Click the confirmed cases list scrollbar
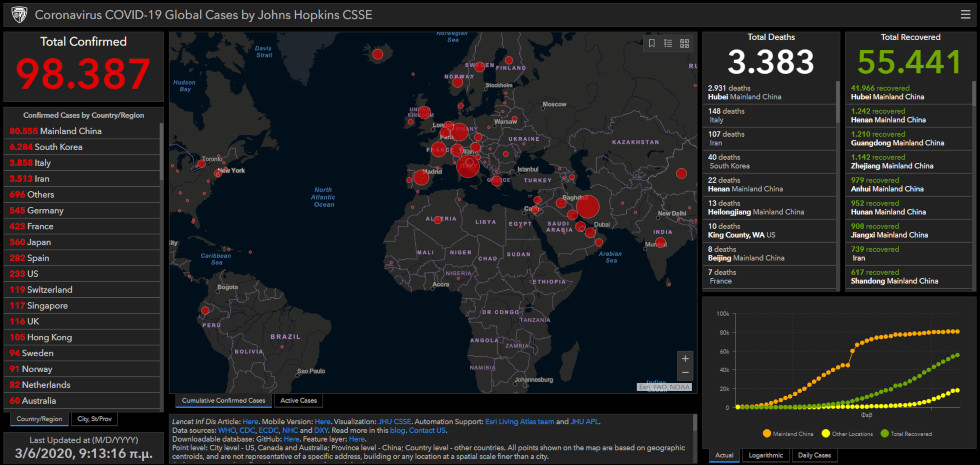Image resolution: width=980 pixels, height=465 pixels. (x=162, y=150)
